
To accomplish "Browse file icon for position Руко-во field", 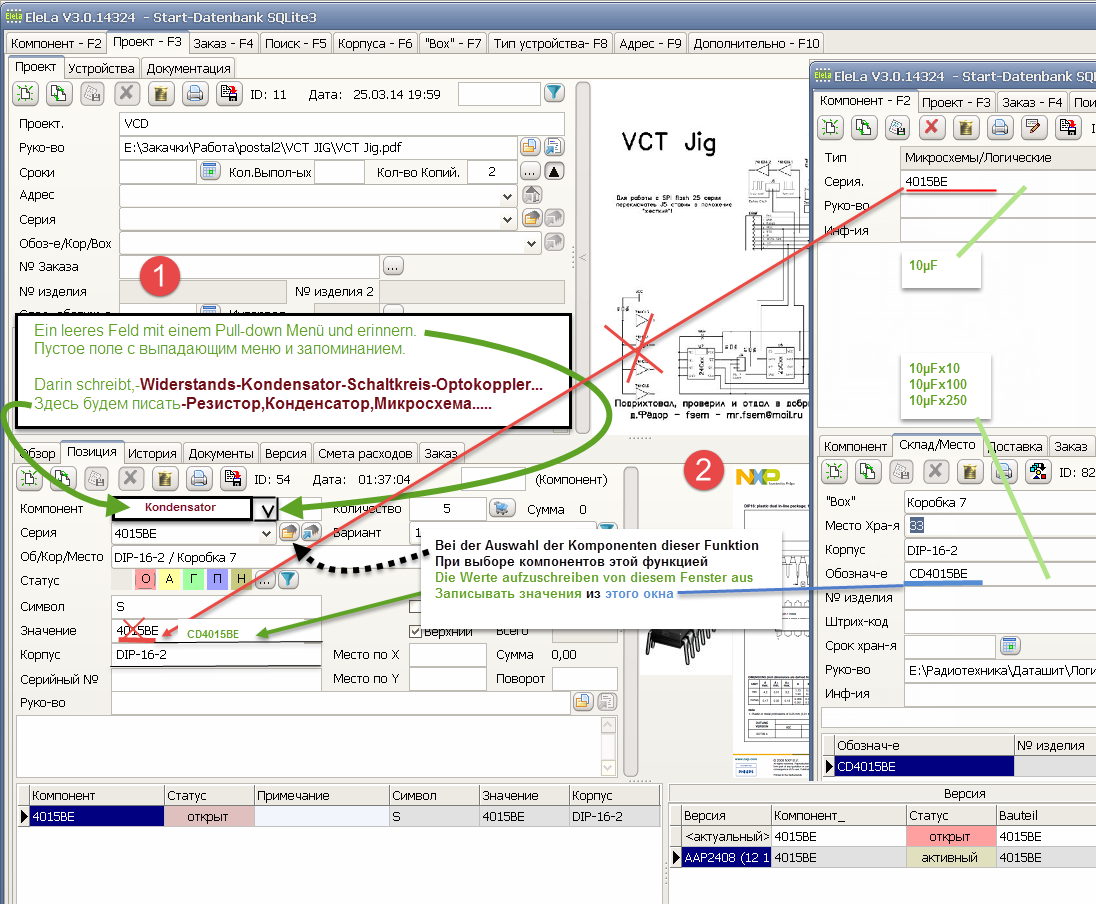I will (x=583, y=702).
